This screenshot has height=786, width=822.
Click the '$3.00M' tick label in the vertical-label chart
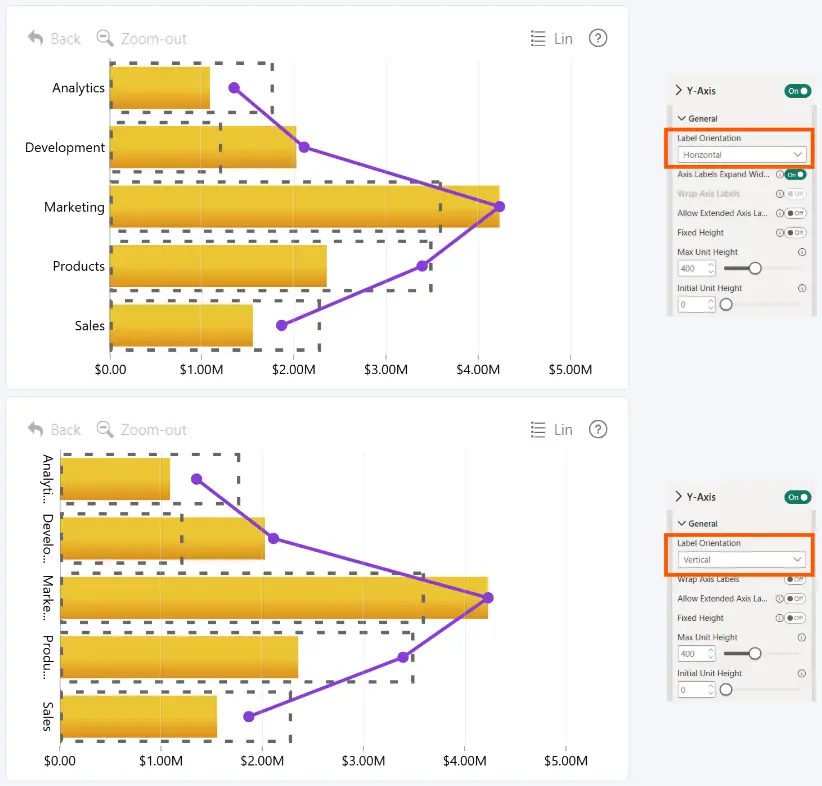[x=363, y=761]
